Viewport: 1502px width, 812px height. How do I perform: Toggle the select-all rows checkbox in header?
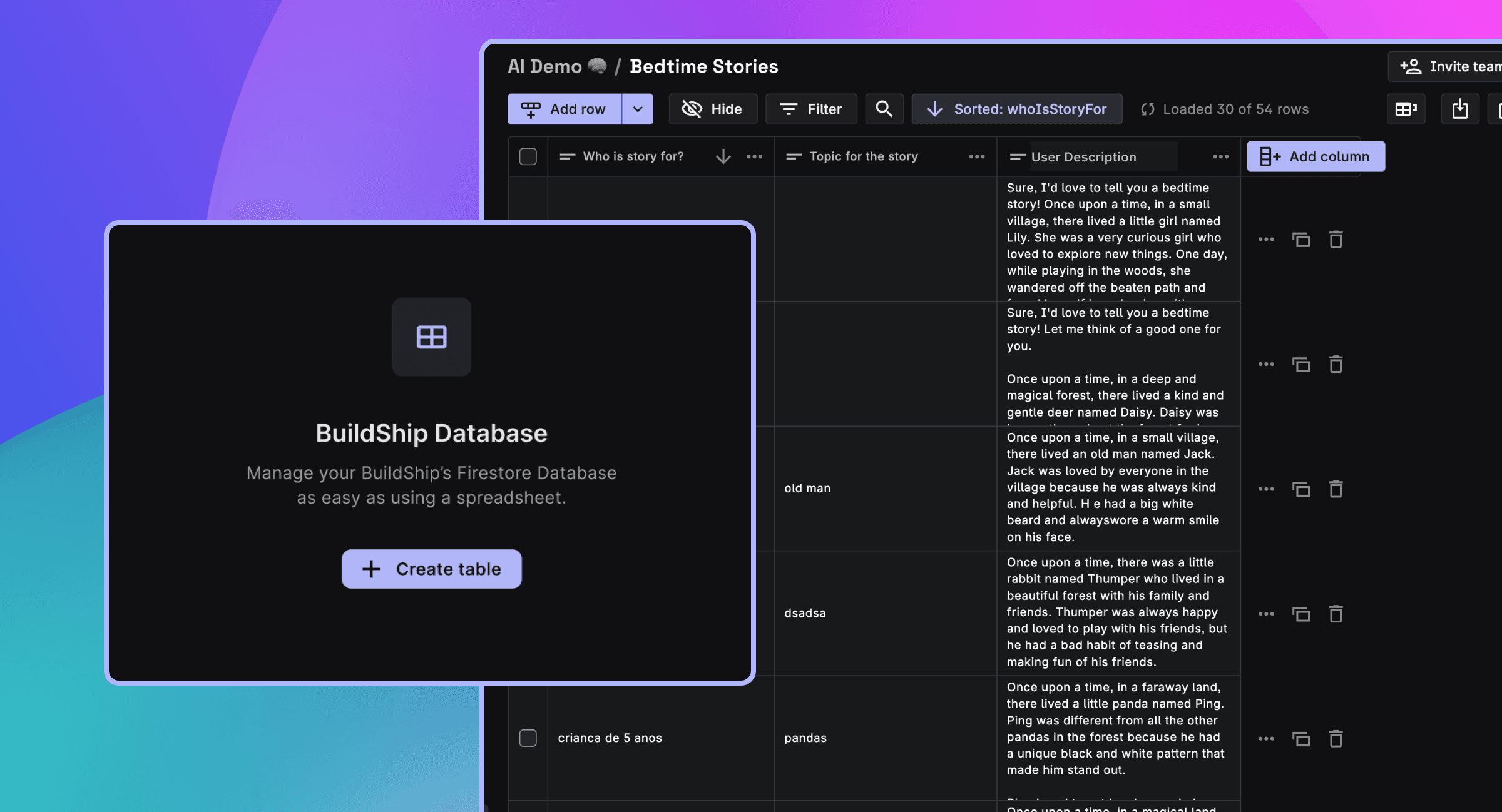click(x=528, y=156)
